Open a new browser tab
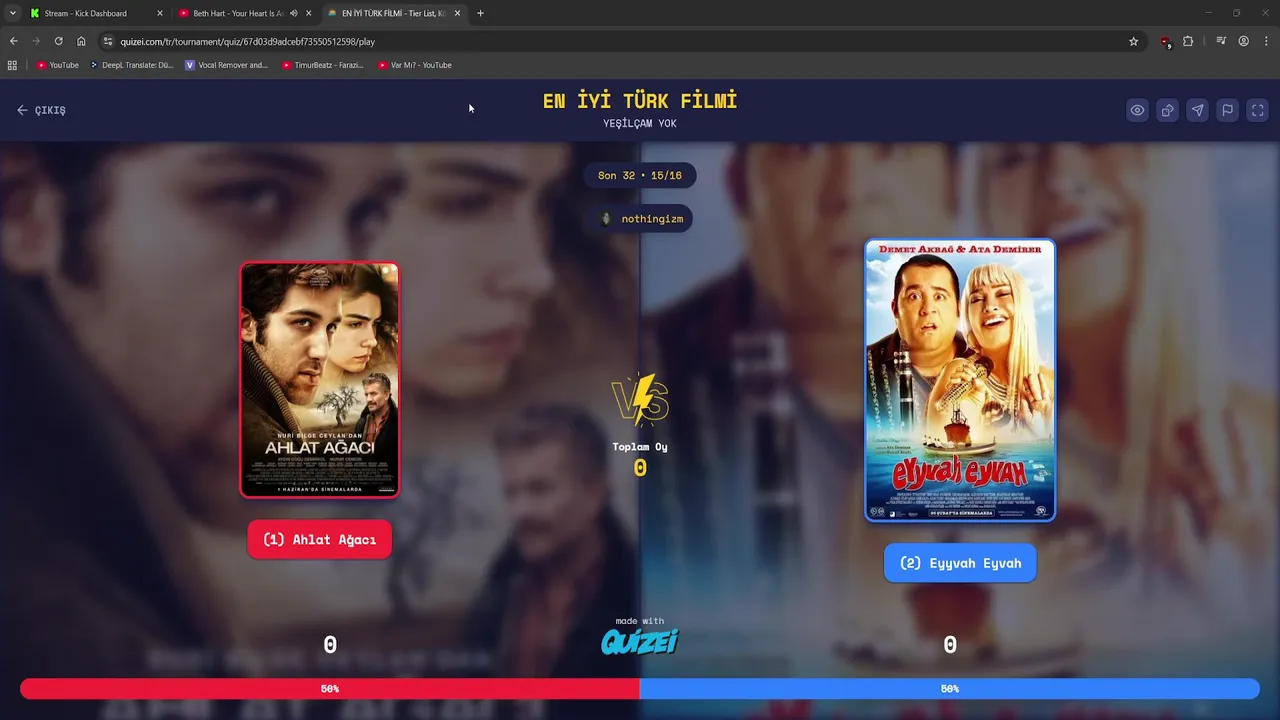Image resolution: width=1280 pixels, height=720 pixels. click(480, 13)
